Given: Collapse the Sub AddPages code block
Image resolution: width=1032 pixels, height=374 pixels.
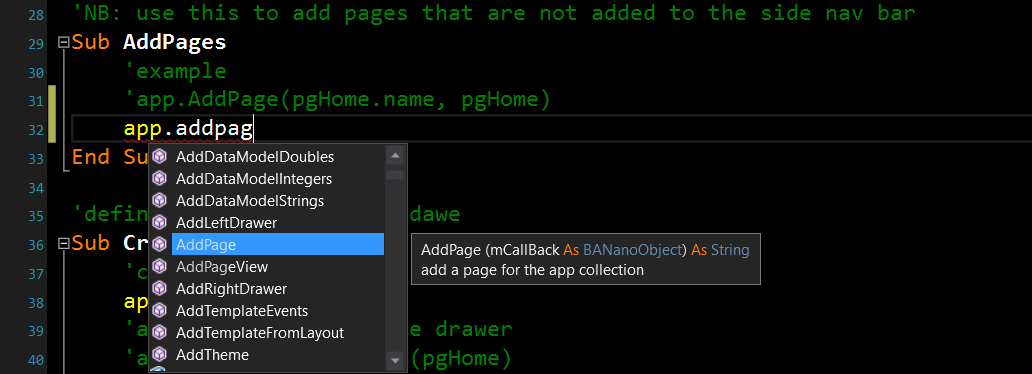Looking at the screenshot, I should (64, 43).
